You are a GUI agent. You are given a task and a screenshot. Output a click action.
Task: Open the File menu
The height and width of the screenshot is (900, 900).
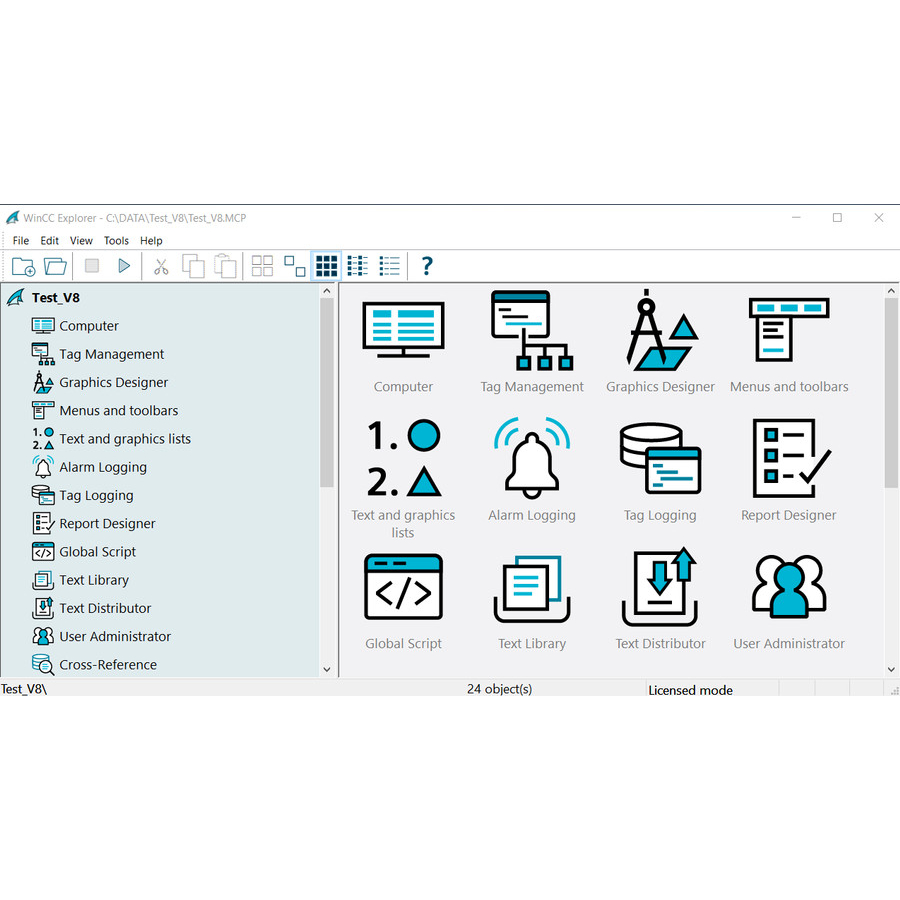(x=21, y=240)
